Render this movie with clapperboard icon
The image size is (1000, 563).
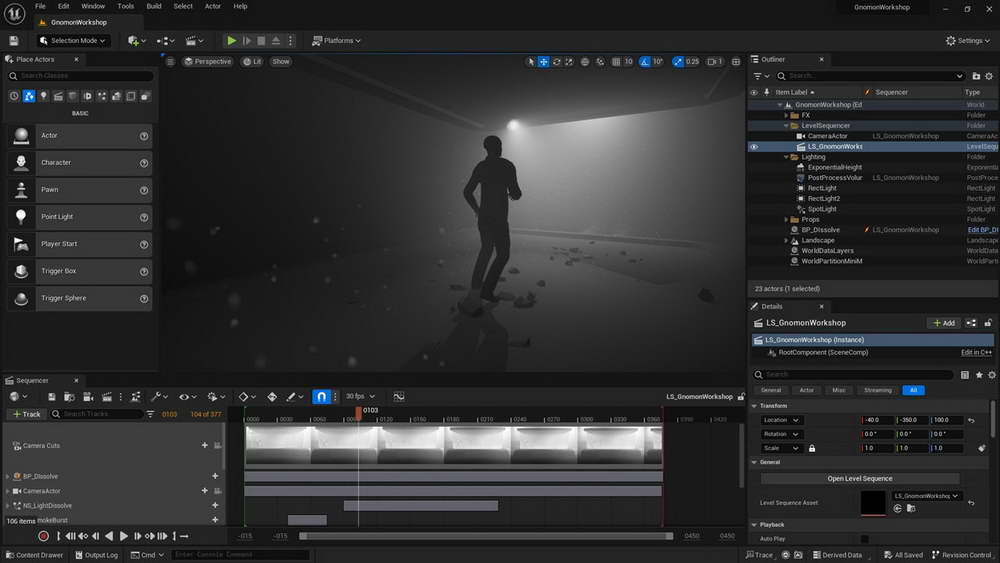point(107,397)
